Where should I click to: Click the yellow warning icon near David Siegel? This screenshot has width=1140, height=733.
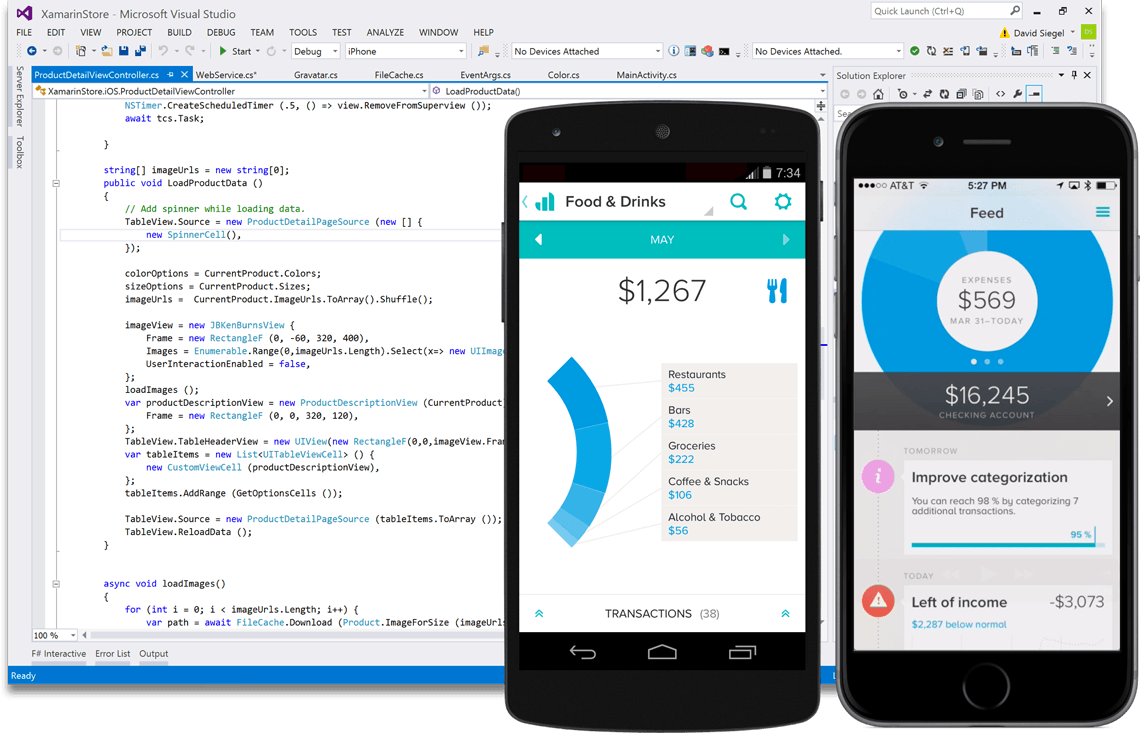[1004, 33]
